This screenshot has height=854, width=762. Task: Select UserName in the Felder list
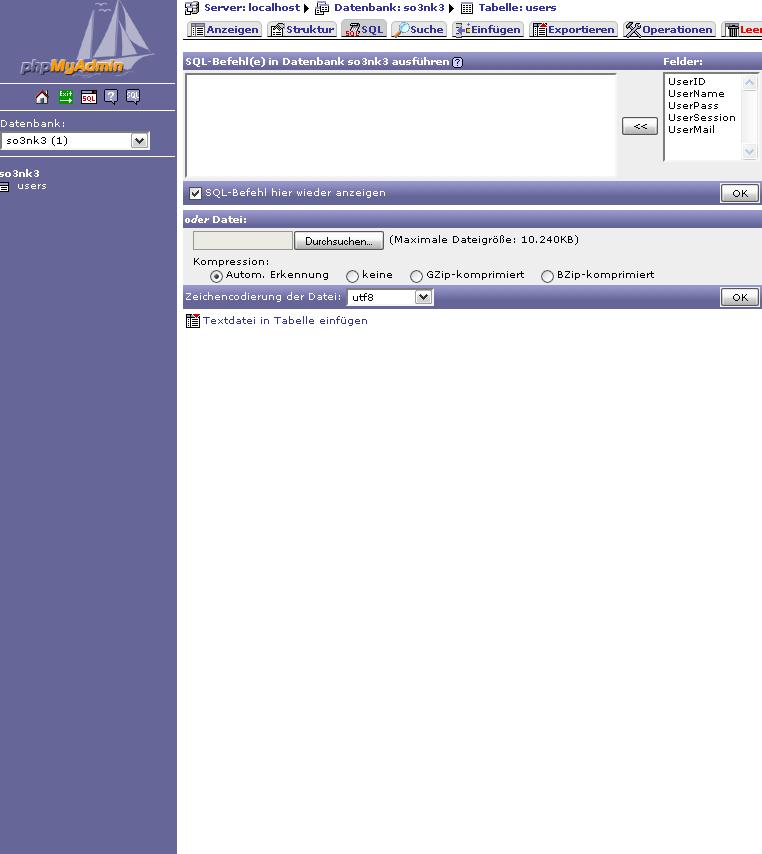tap(696, 94)
